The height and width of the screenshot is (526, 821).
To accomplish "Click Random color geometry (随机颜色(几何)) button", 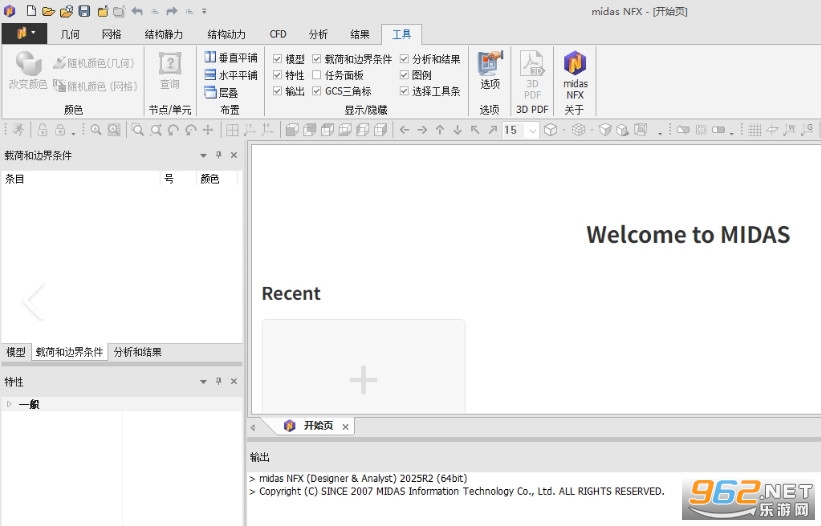I will (94, 63).
